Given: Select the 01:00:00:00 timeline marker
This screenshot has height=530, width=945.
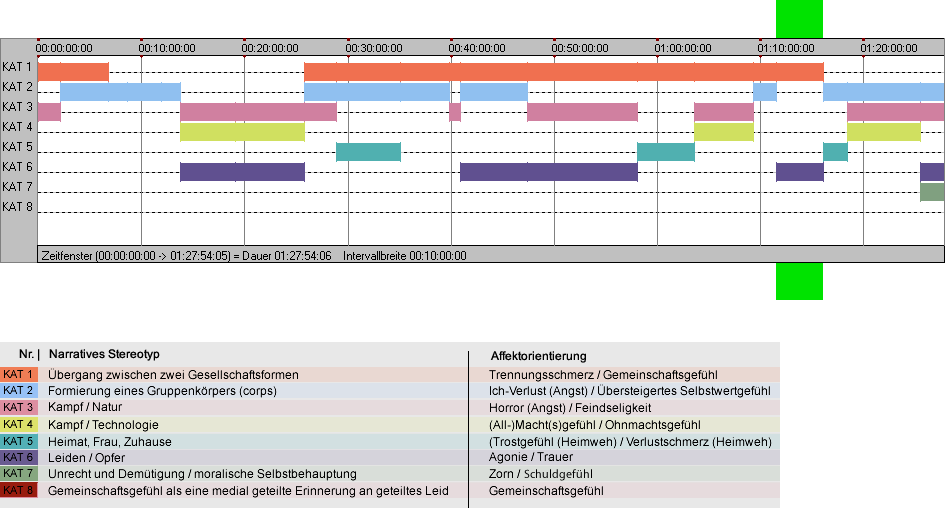Looking at the screenshot, I should [683, 48].
